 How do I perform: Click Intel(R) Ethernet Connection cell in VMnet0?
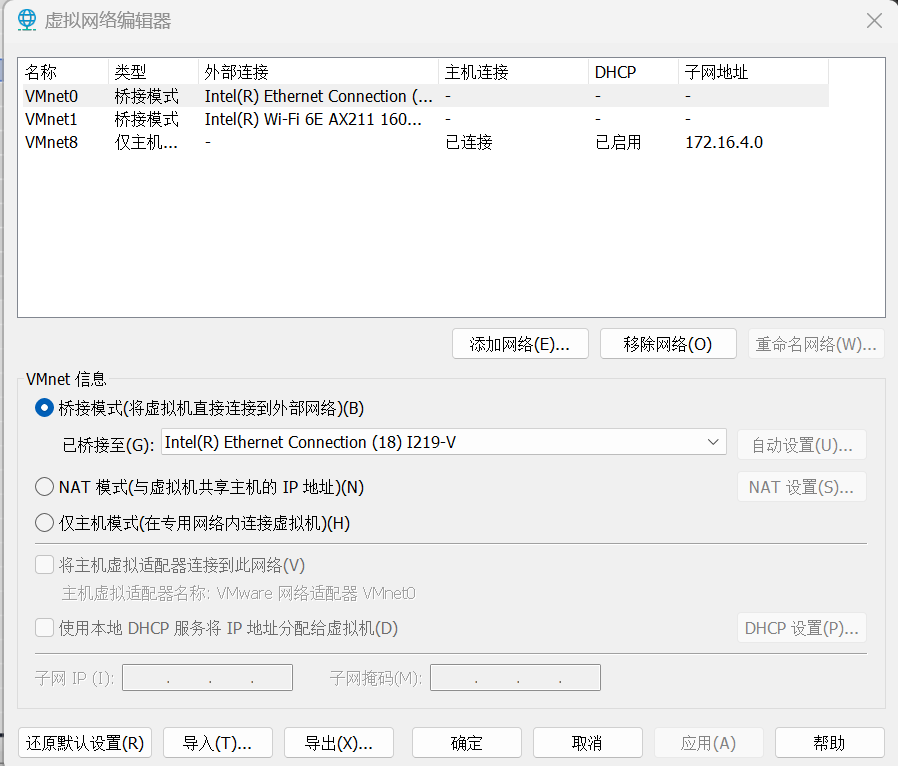318,96
